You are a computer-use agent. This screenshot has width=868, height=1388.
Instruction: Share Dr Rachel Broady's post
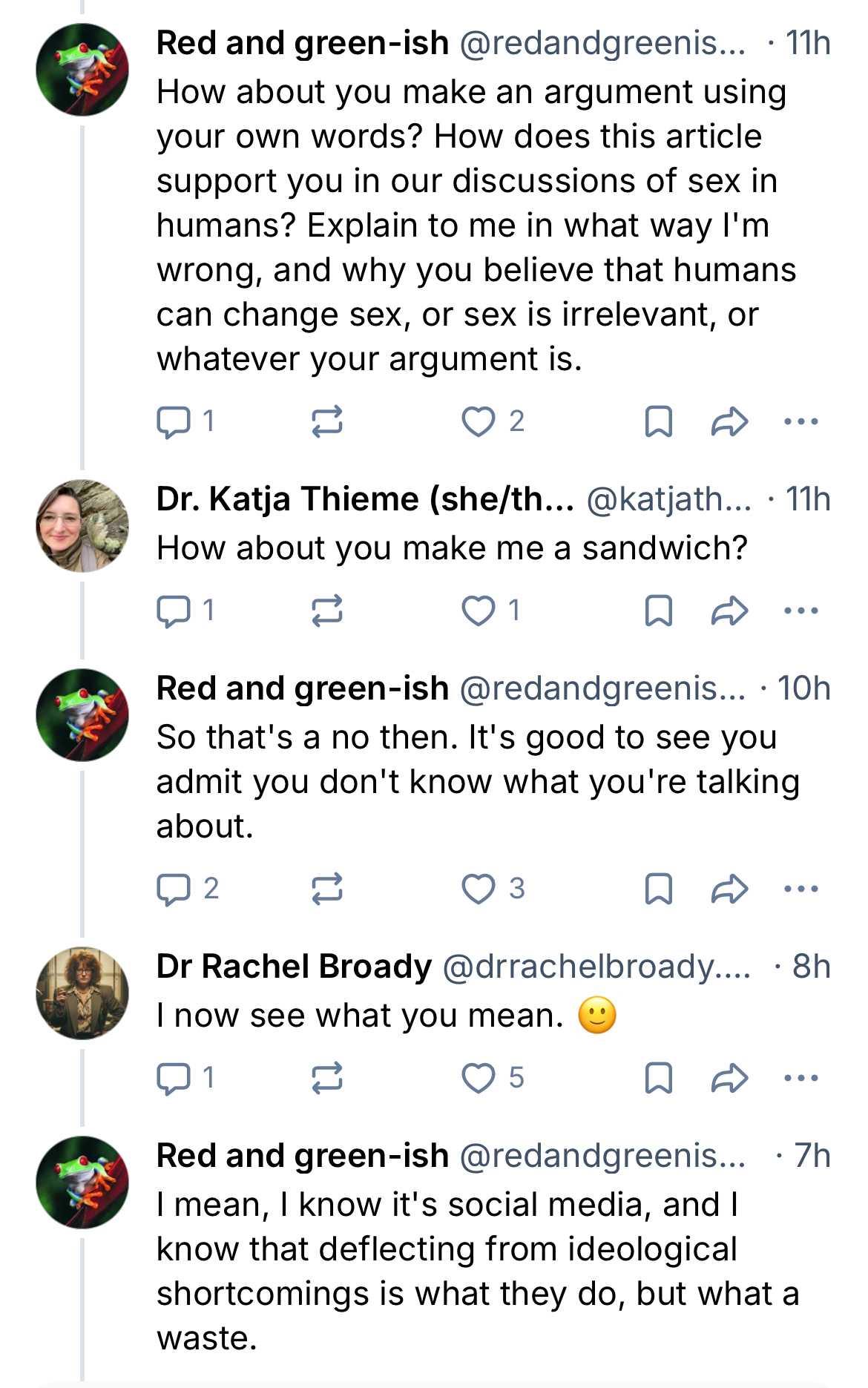[x=729, y=1078]
